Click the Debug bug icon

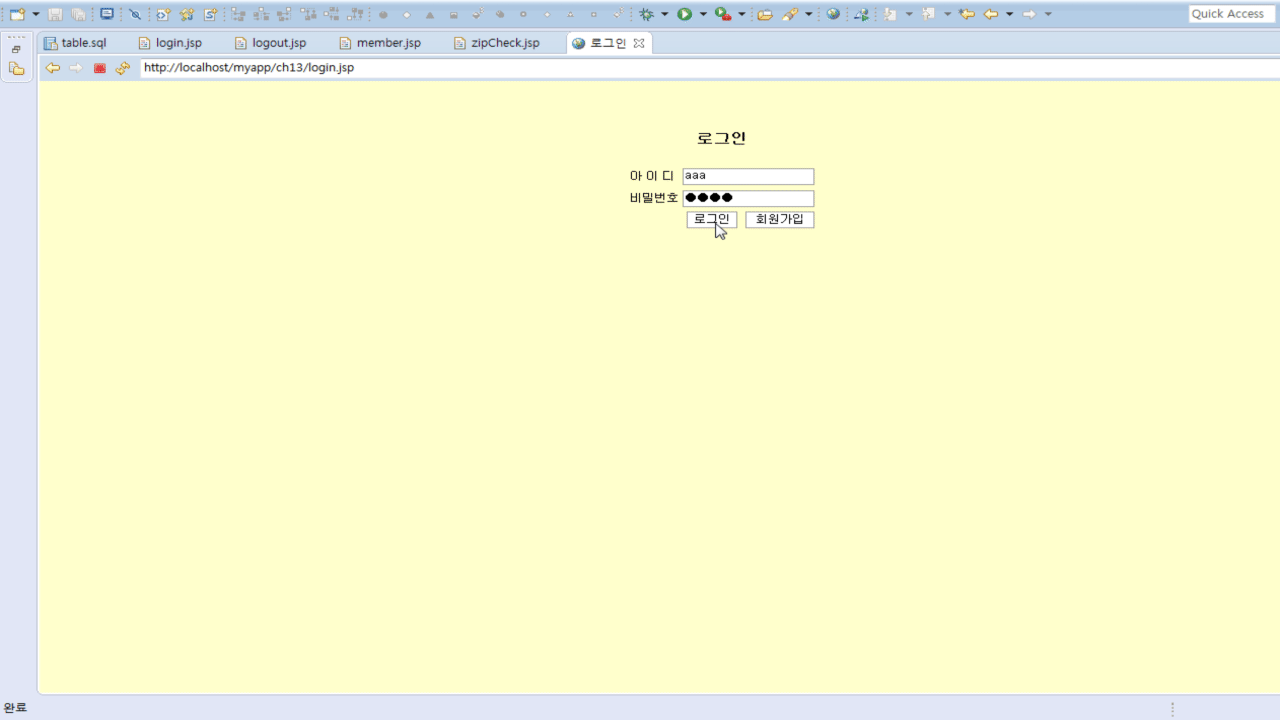tap(647, 14)
